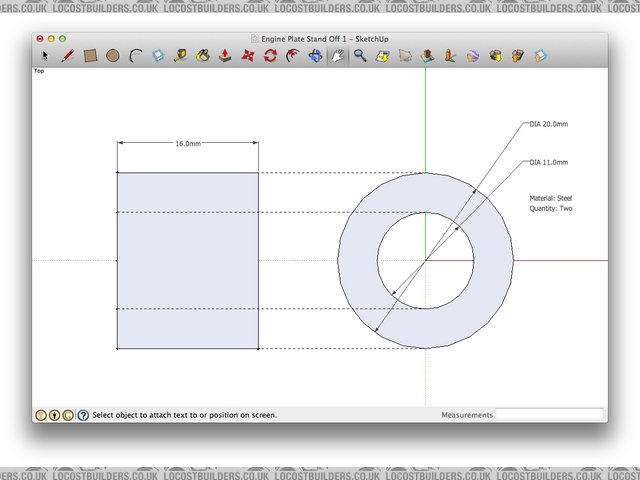Click the Zoom Extents icon
640x480 pixels.
[x=383, y=56]
